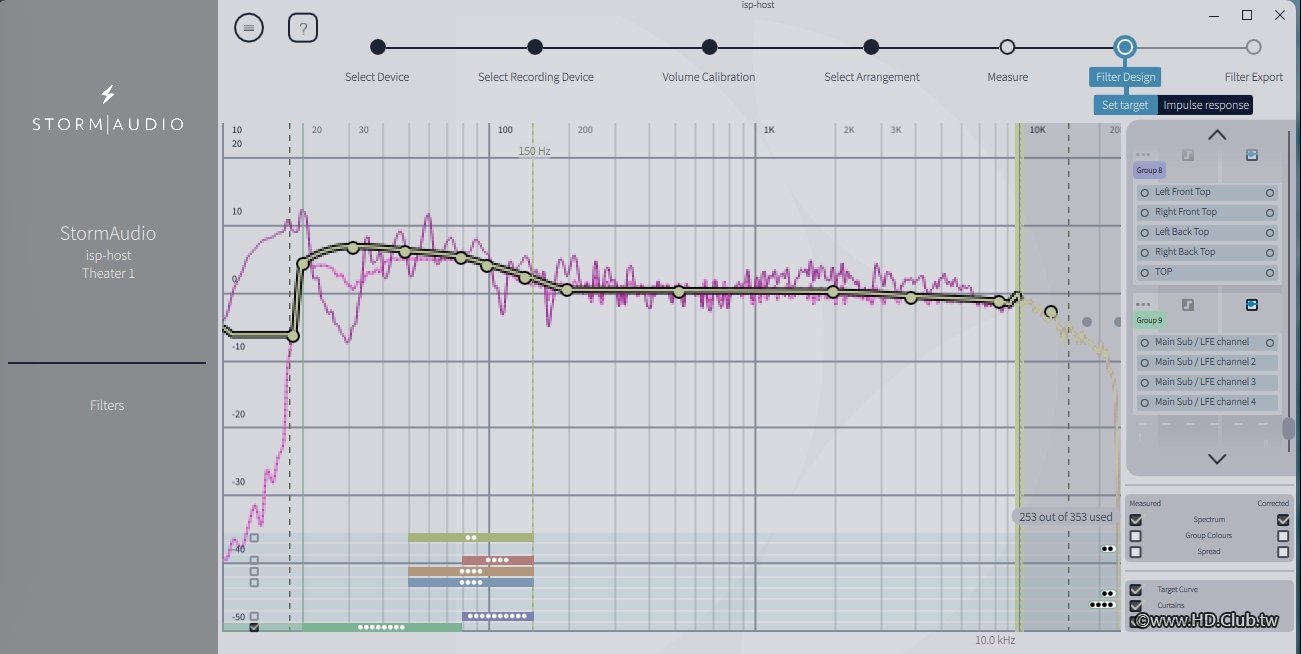Enable Corrected Group Colours checkbox
The width and height of the screenshot is (1301, 654).
(x=1283, y=536)
